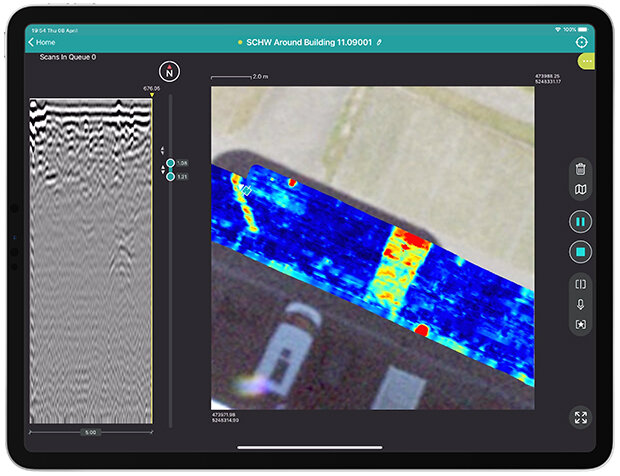Click the north compass orientation icon
Viewport: 620px width, 476px height.
(x=169, y=71)
